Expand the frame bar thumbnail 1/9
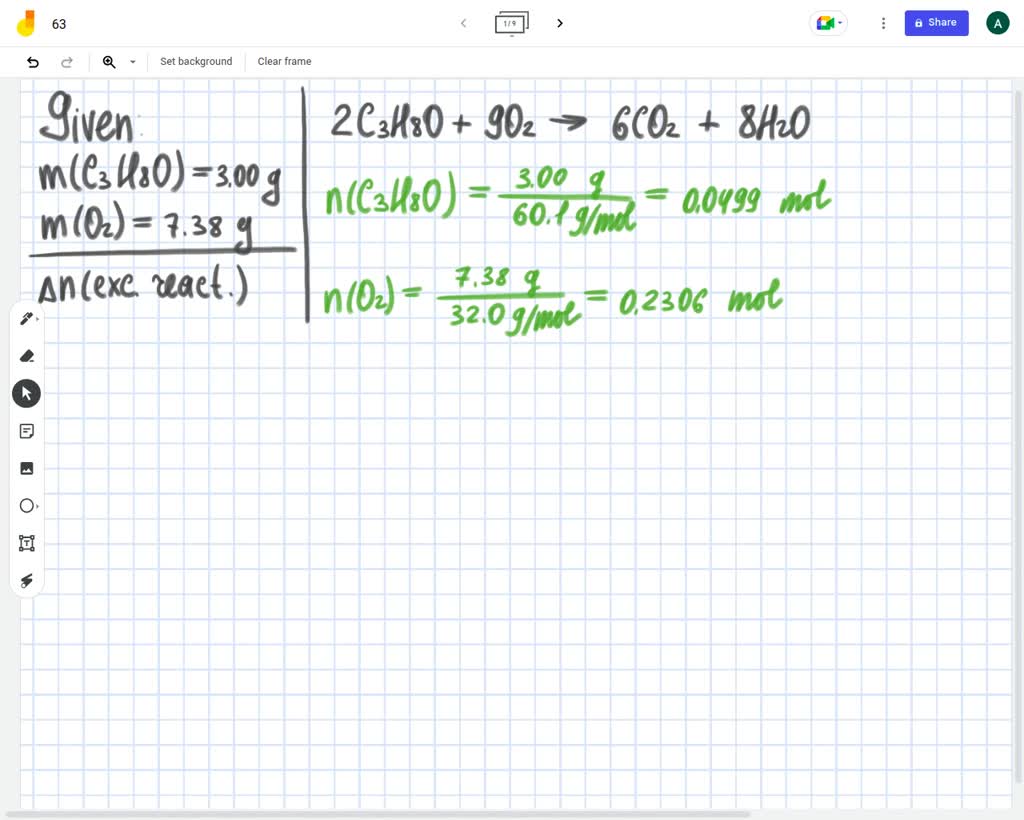 pos(511,24)
